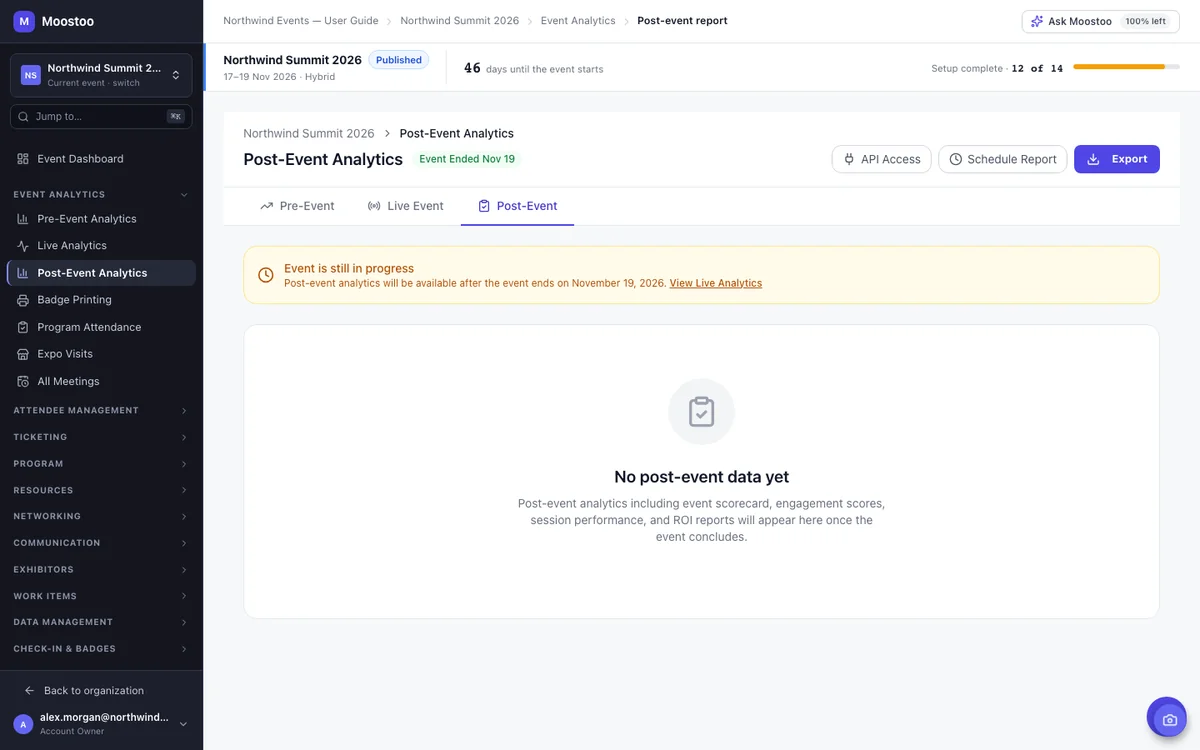Click the Event Ended Nov 19 badge
Viewport: 1200px width, 750px height.
click(x=467, y=159)
